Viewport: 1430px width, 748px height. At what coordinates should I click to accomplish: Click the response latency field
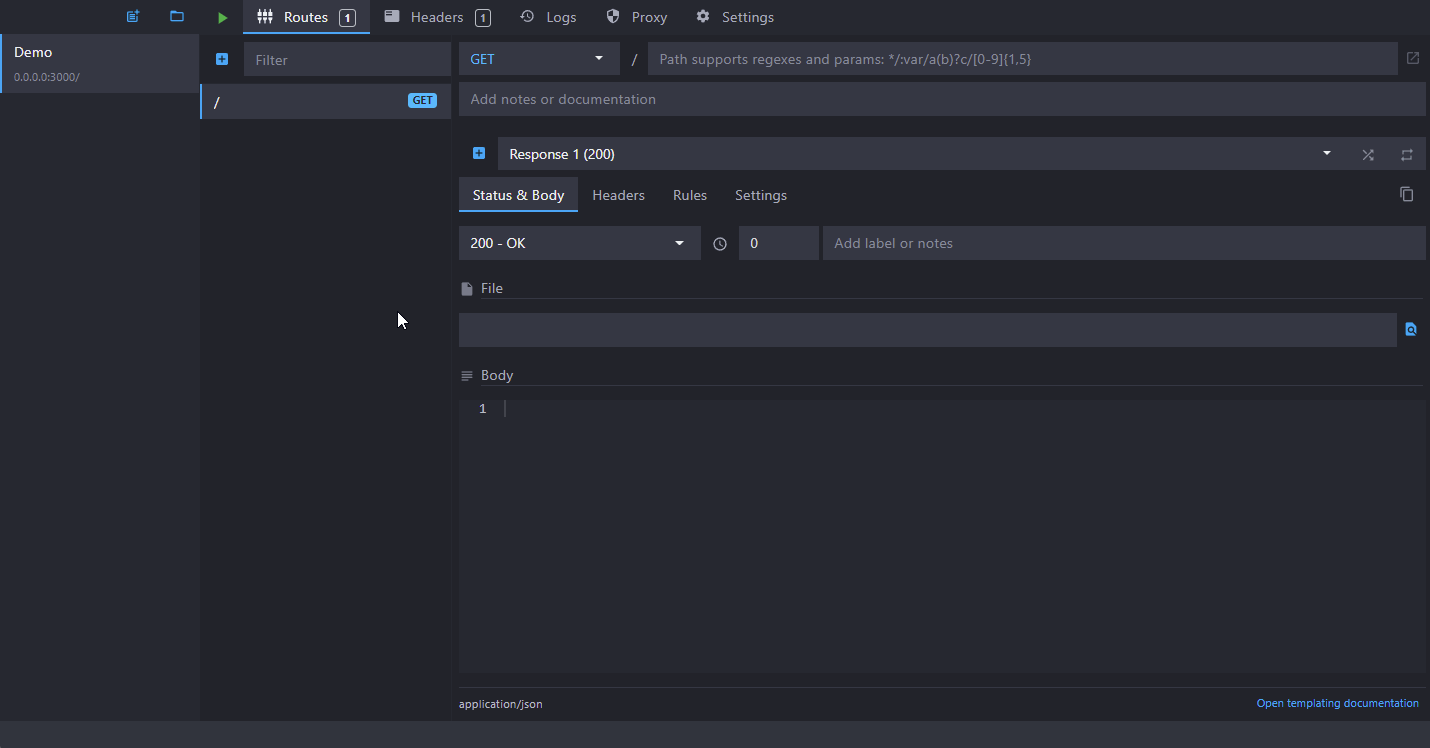tap(778, 243)
